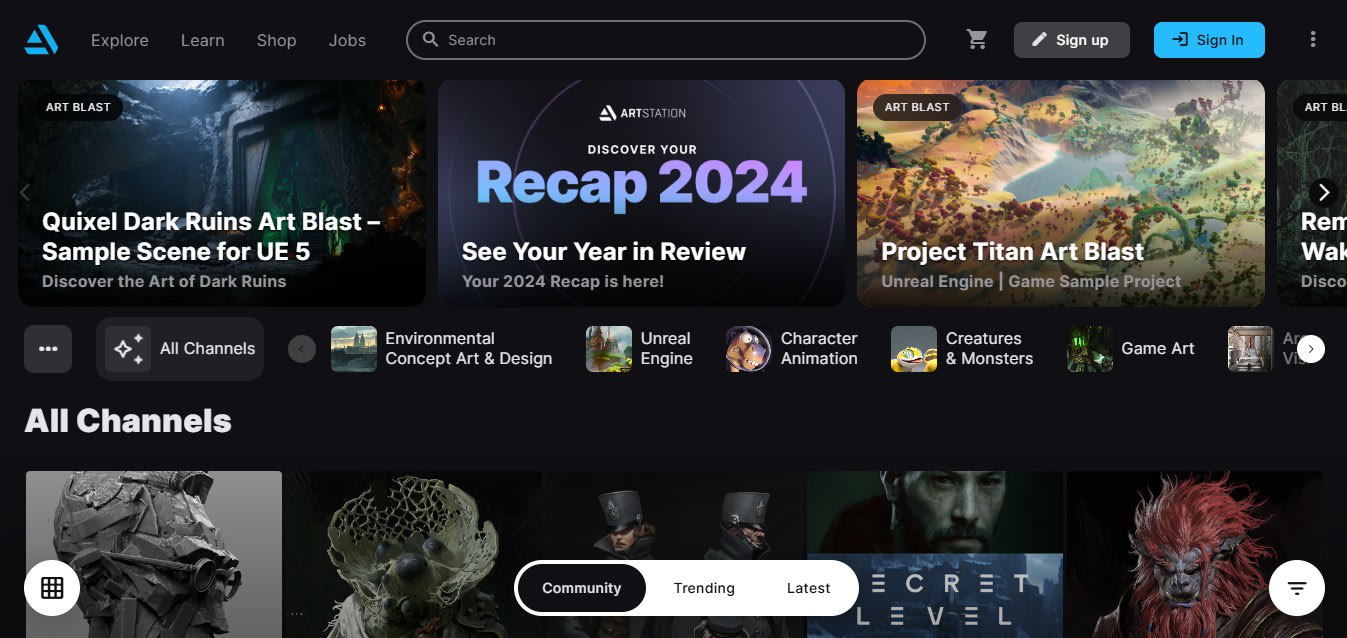This screenshot has width=1347, height=638.
Task: Open the Project Titan Art Blast banner
Action: (1061, 193)
